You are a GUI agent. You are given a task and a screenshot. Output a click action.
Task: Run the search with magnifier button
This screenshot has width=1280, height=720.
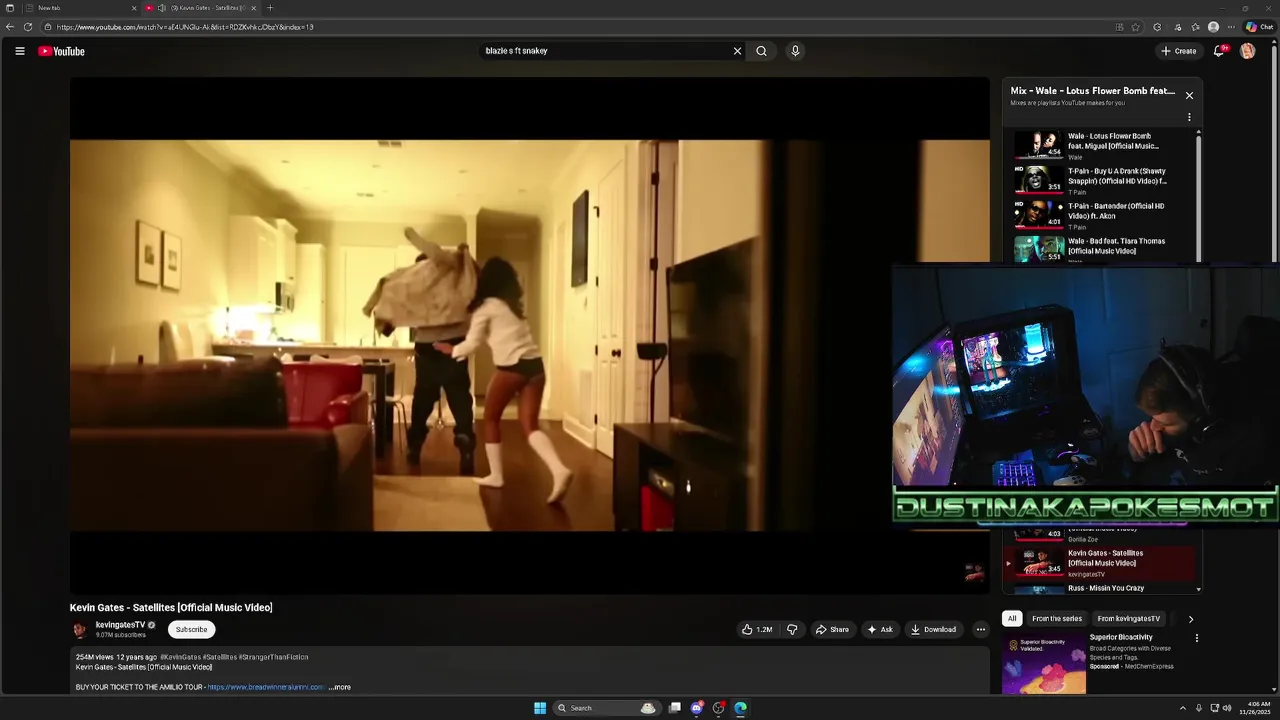coord(762,51)
